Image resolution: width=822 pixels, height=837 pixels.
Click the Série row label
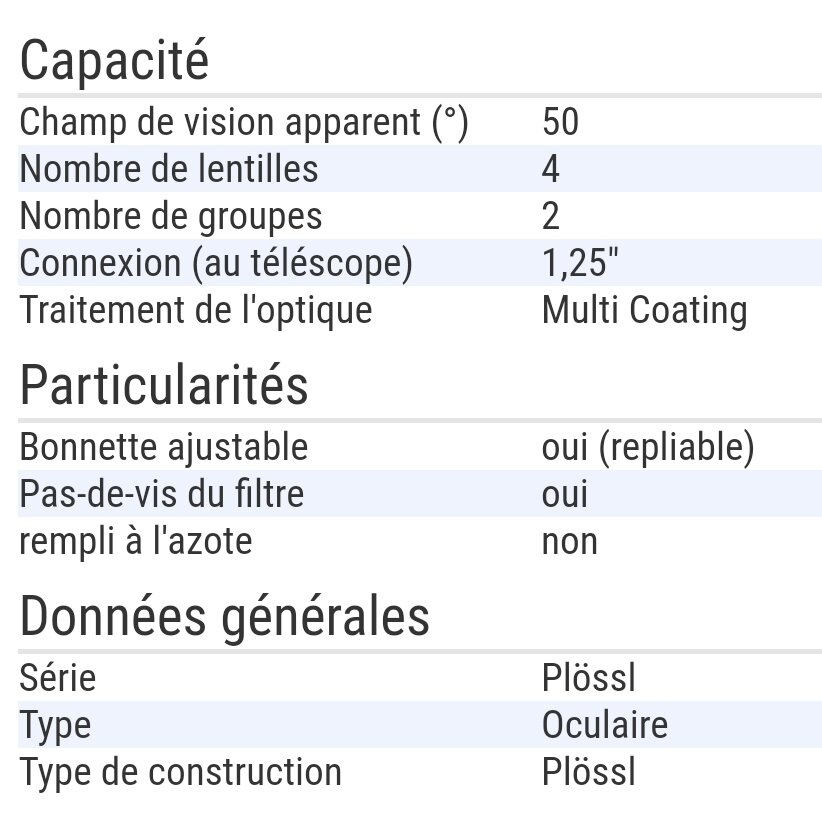(58, 678)
